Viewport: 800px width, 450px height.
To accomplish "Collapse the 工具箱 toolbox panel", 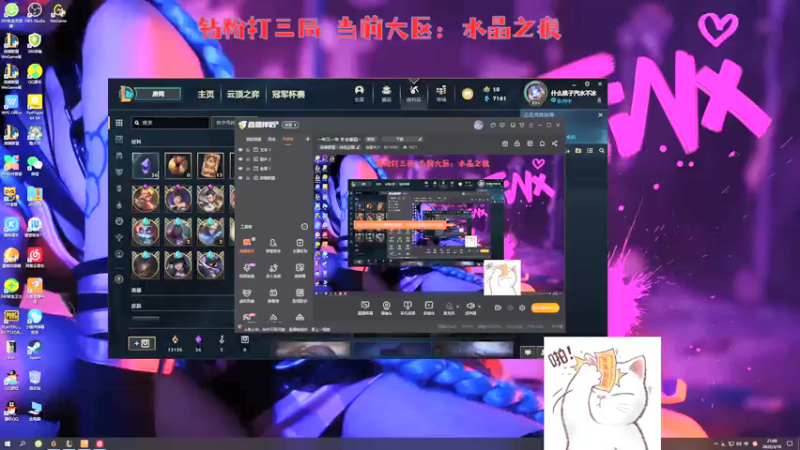I will point(305,227).
